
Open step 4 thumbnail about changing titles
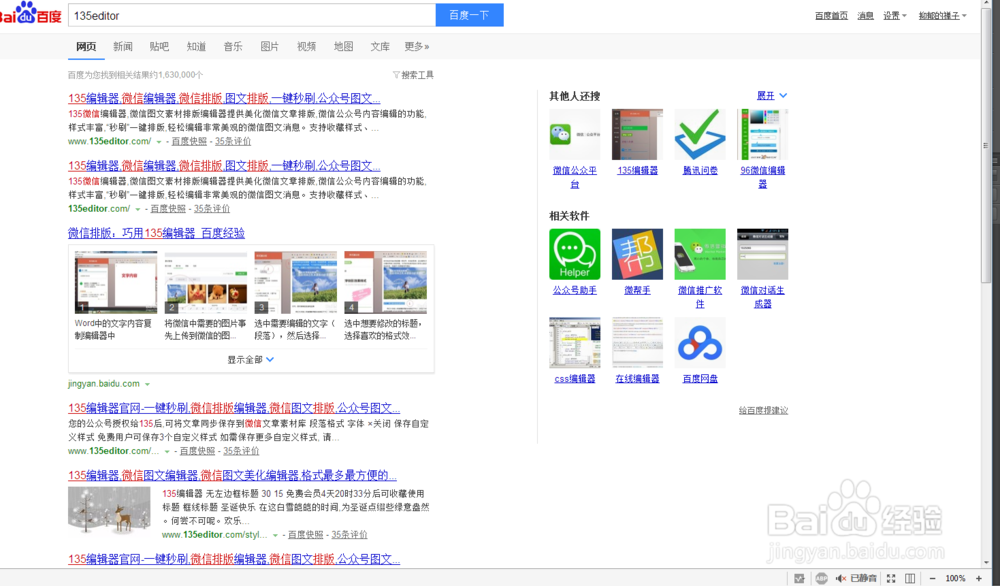385,282
